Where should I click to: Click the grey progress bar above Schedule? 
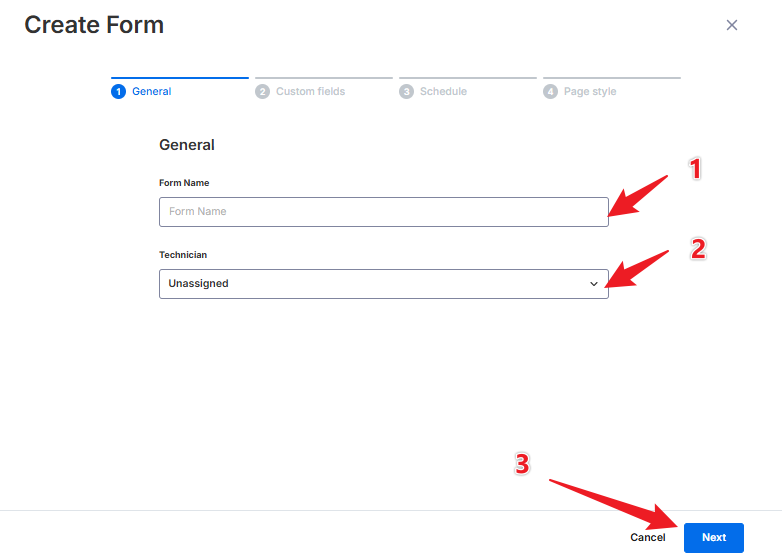point(468,78)
